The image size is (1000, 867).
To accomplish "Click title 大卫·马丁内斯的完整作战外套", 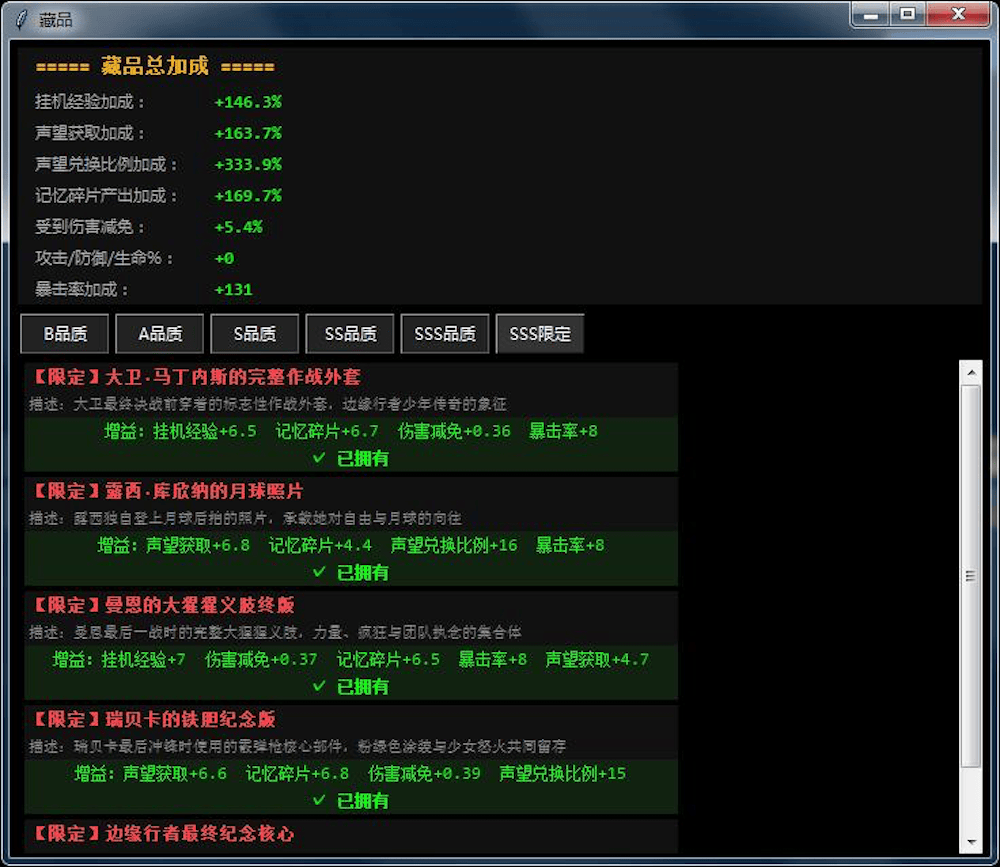I will pos(233,377).
